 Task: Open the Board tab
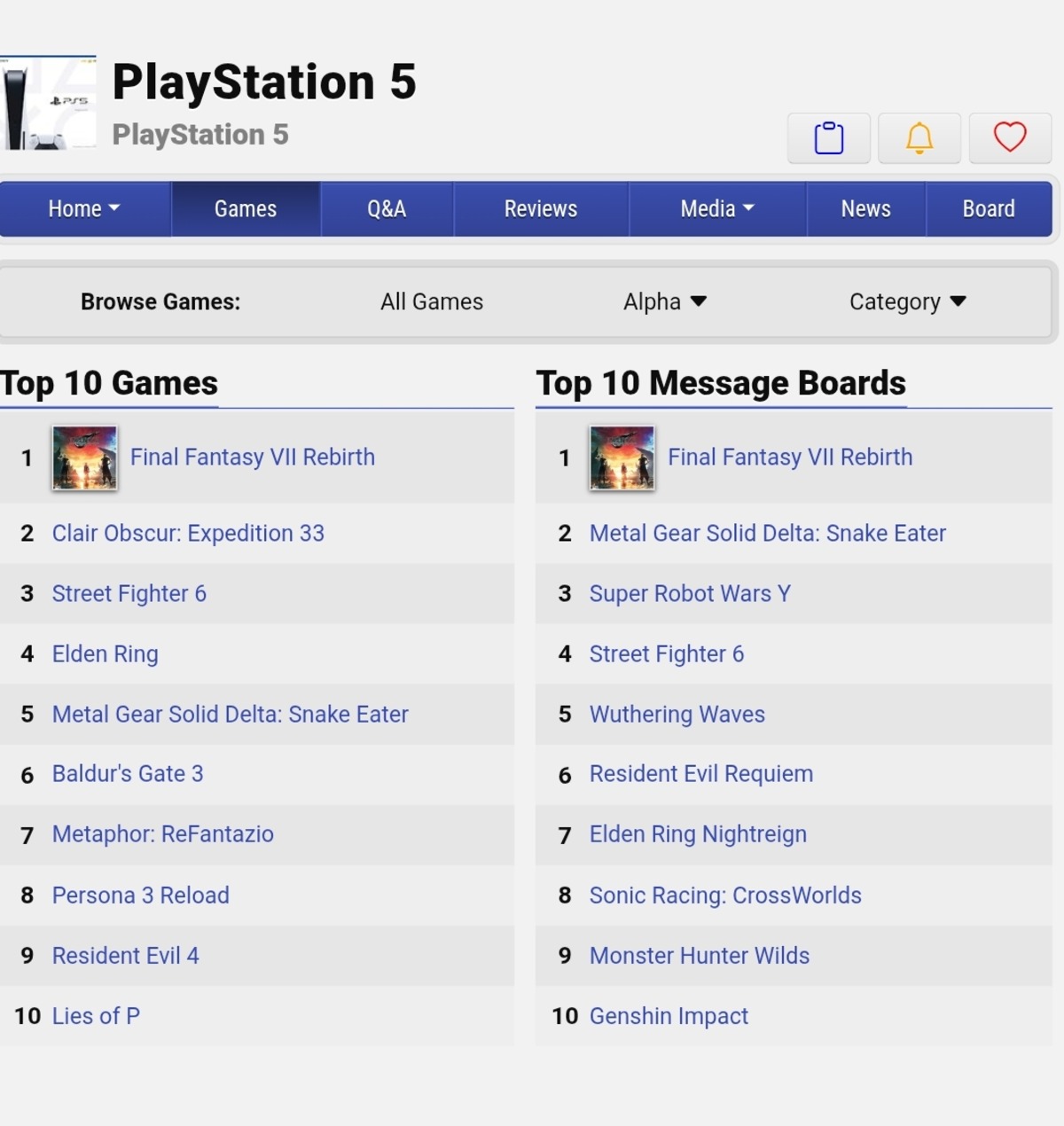tap(989, 209)
